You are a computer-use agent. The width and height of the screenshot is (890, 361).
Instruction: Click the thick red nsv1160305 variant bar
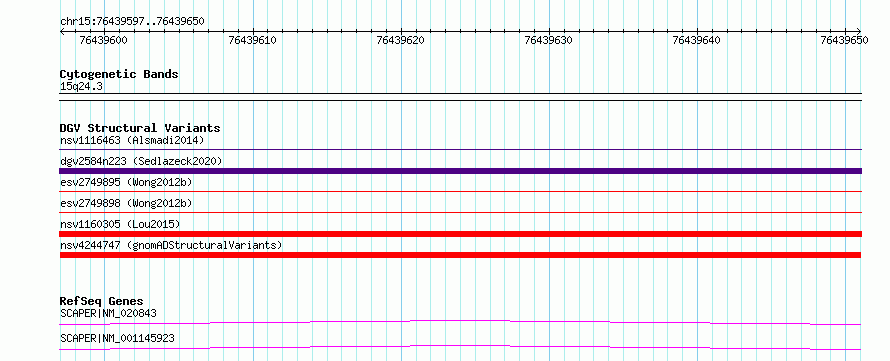[460, 234]
